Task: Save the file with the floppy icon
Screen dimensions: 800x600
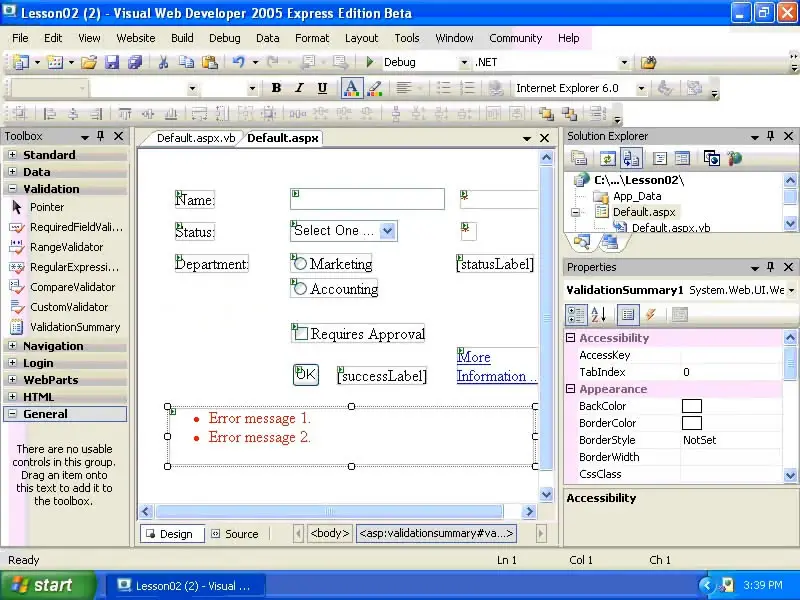Action: pyautogui.click(x=112, y=62)
